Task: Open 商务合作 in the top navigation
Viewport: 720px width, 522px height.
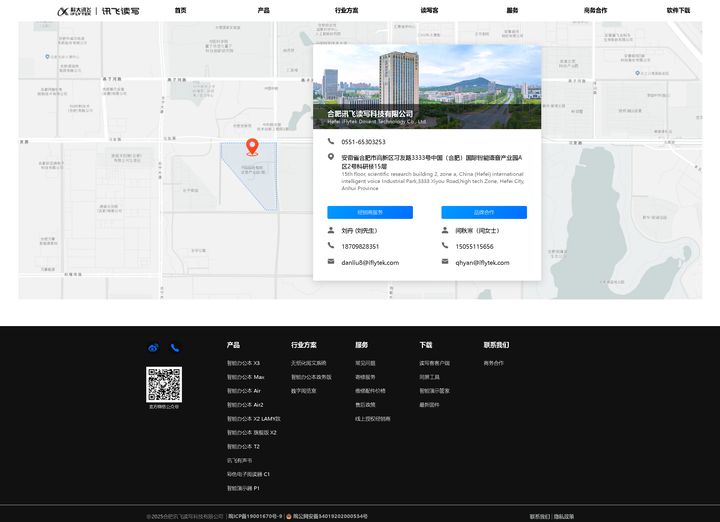Action: [596, 11]
